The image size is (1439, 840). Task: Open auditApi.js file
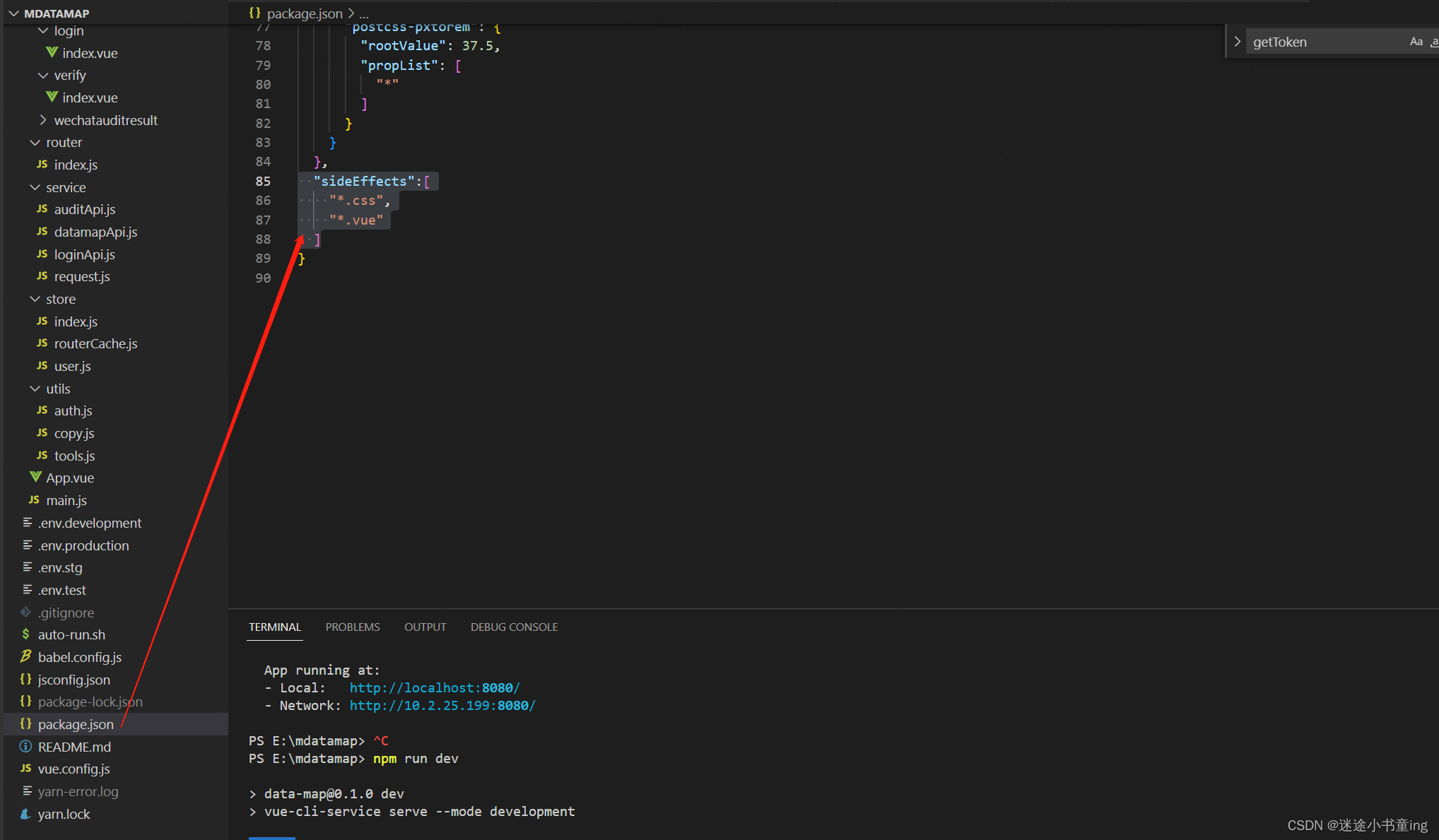pos(85,209)
